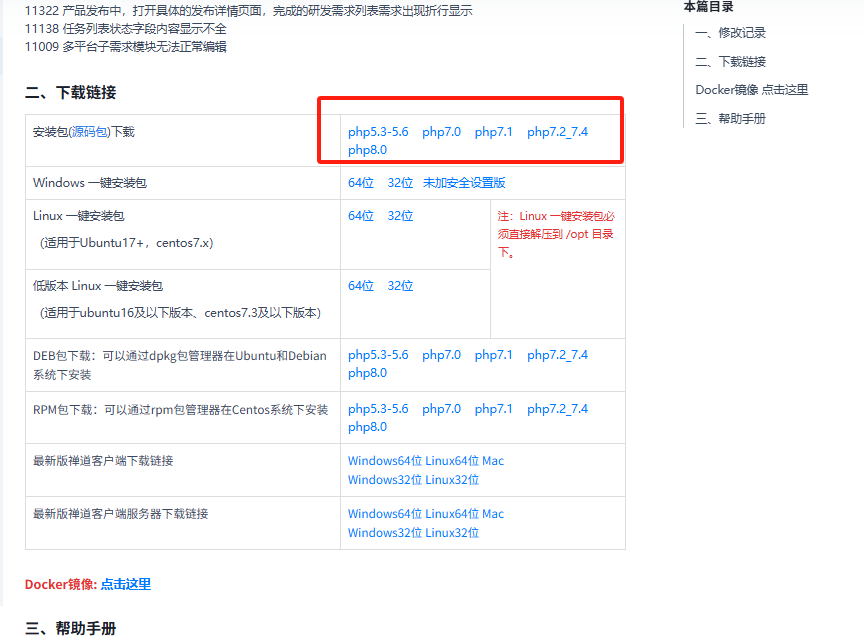Download php8.0 DEB package
864x640 pixels.
pyautogui.click(x=368, y=373)
